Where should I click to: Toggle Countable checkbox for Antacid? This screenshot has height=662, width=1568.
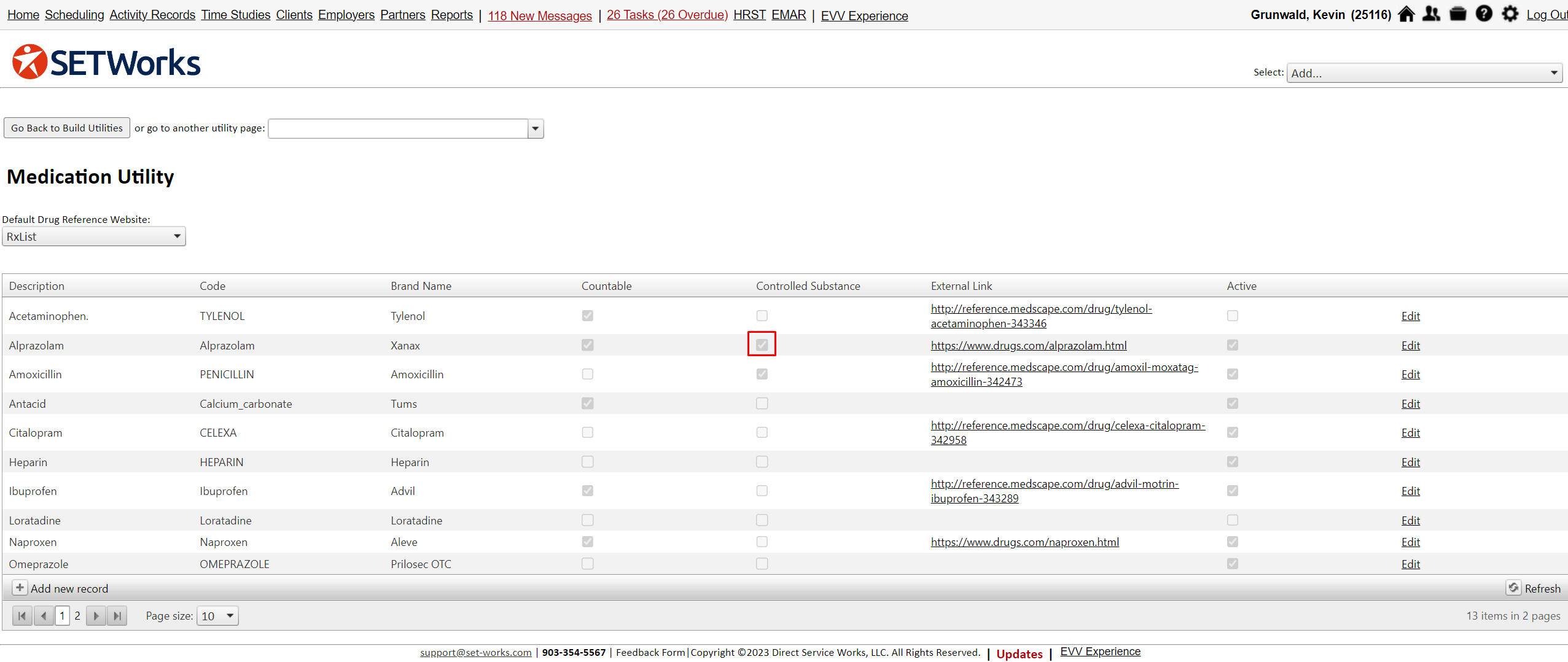[x=588, y=403]
